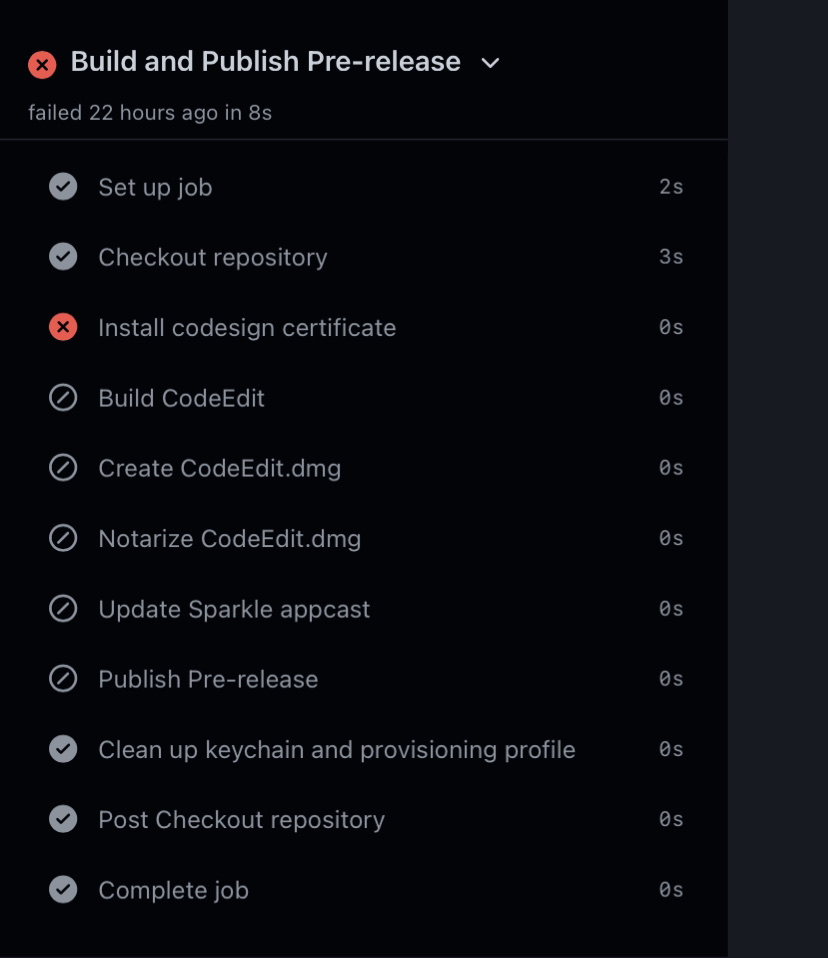Click the check icon beside Complete job
The image size is (828, 958).
(62, 890)
